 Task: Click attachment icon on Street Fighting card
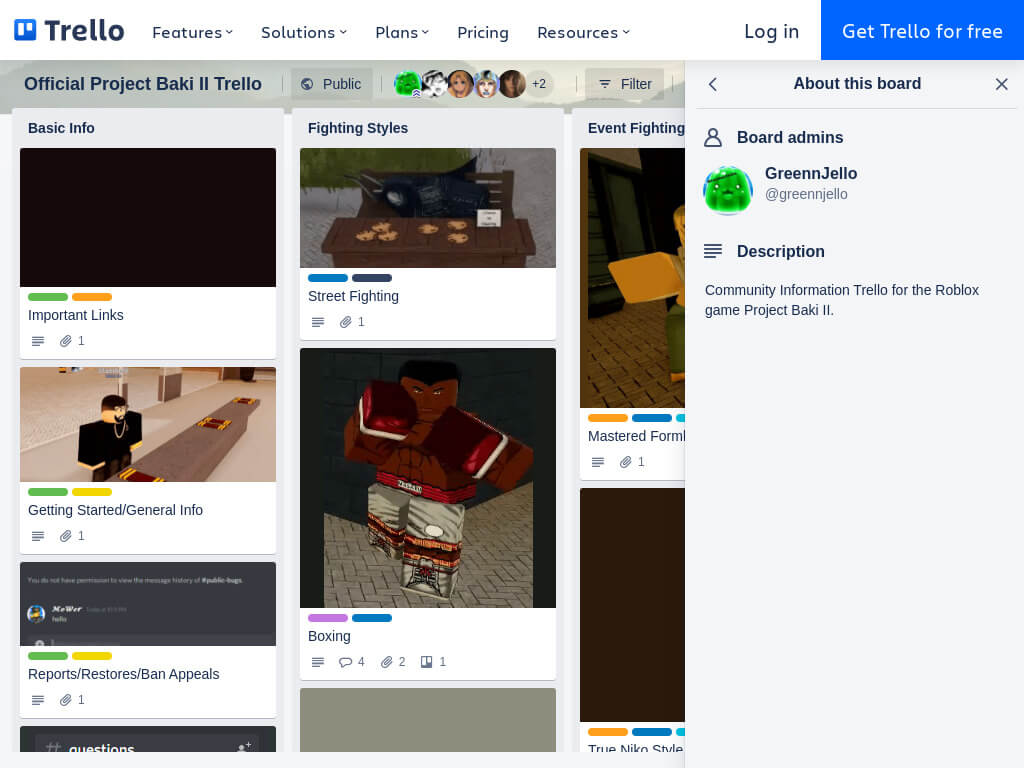point(346,322)
